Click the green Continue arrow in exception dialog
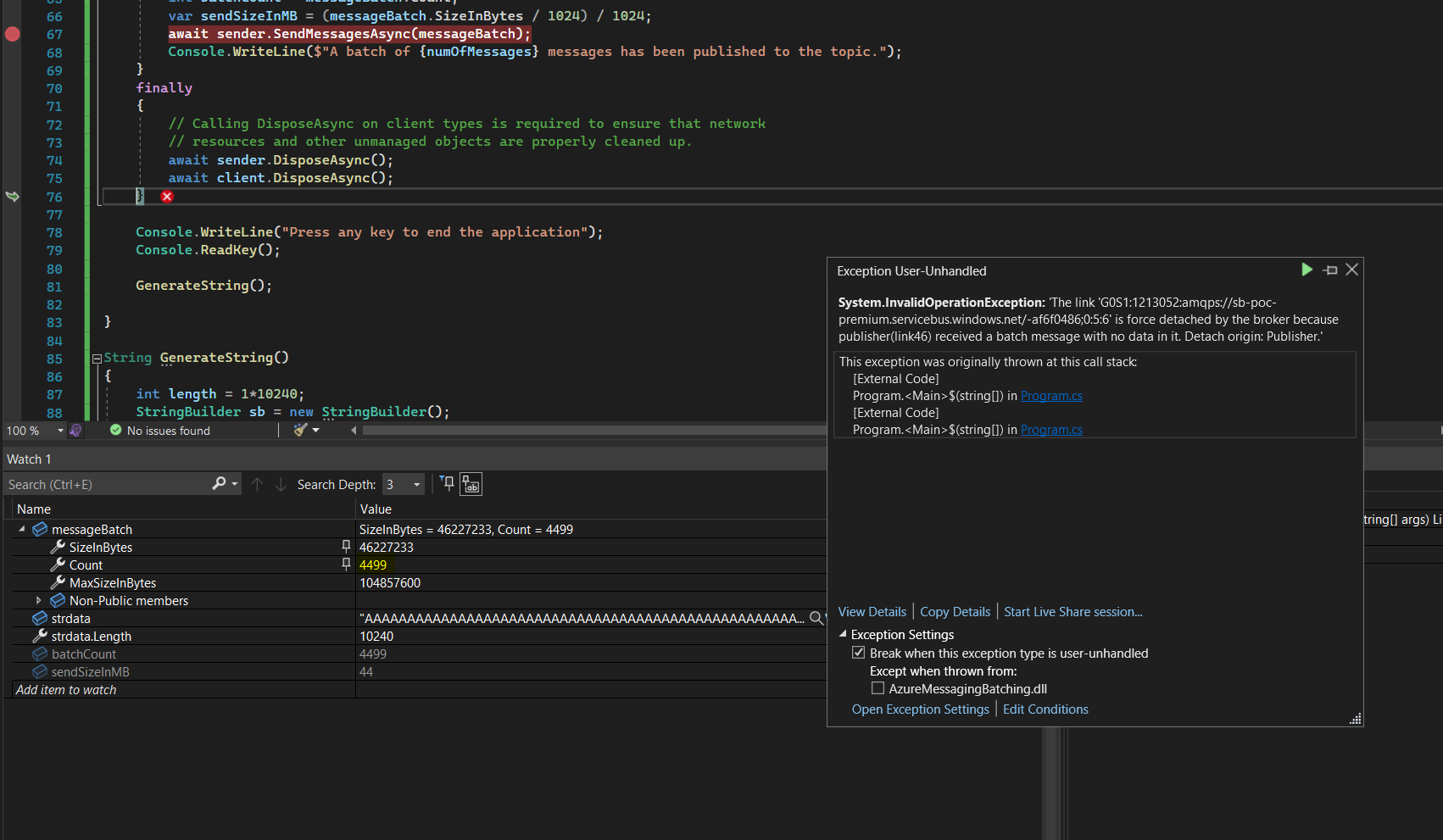Image resolution: width=1443 pixels, height=840 pixels. [x=1306, y=270]
